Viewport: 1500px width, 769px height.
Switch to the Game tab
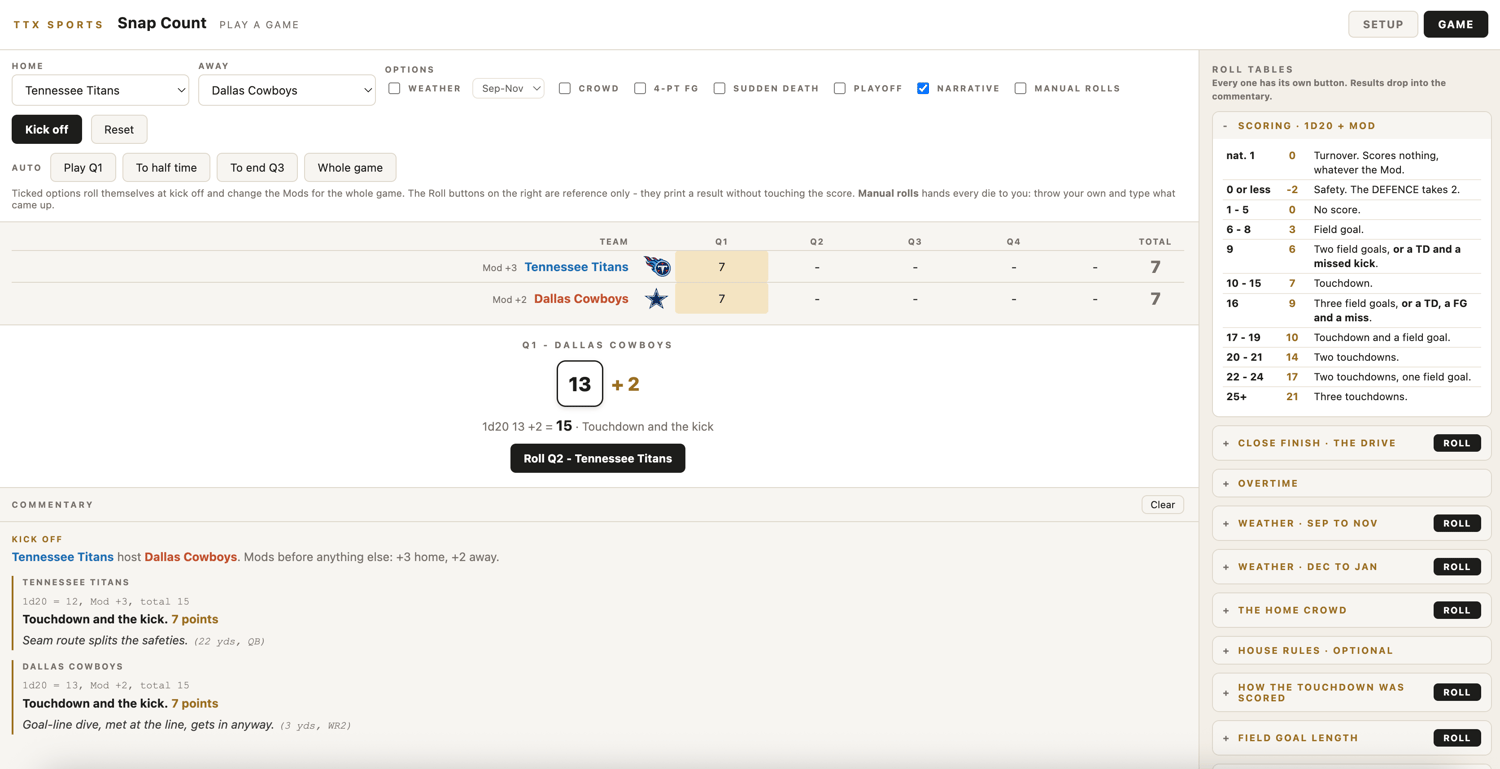coord(1456,24)
